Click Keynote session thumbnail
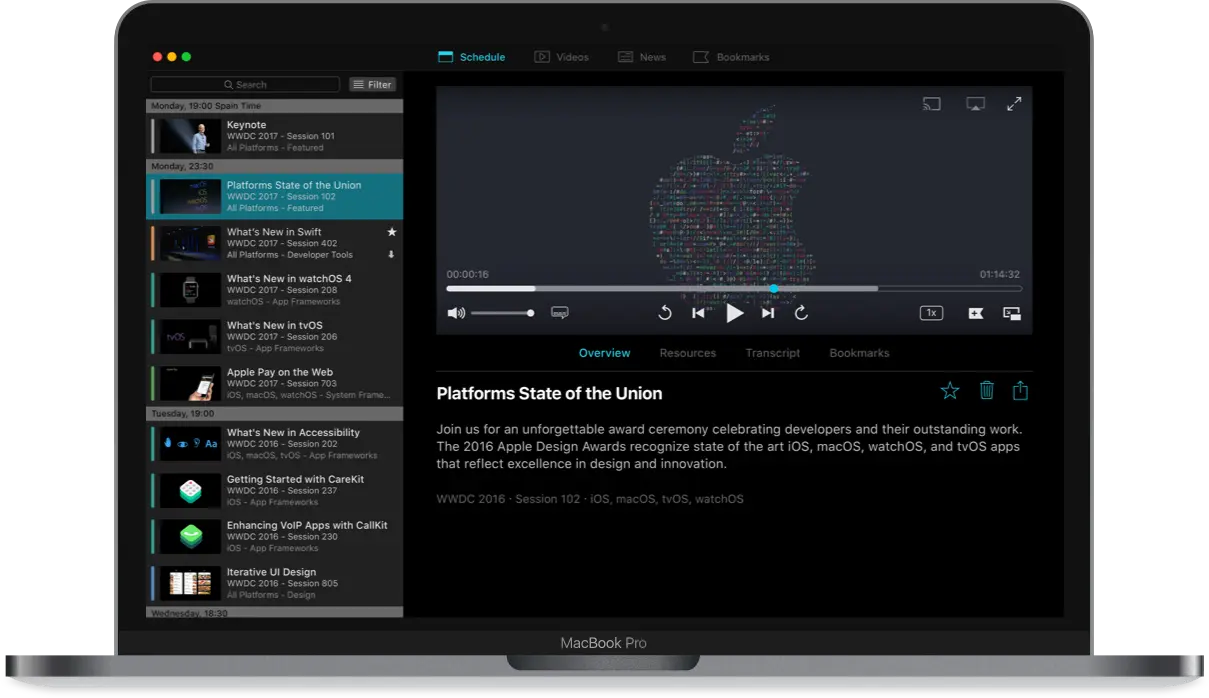The image size is (1209, 698). (190, 136)
